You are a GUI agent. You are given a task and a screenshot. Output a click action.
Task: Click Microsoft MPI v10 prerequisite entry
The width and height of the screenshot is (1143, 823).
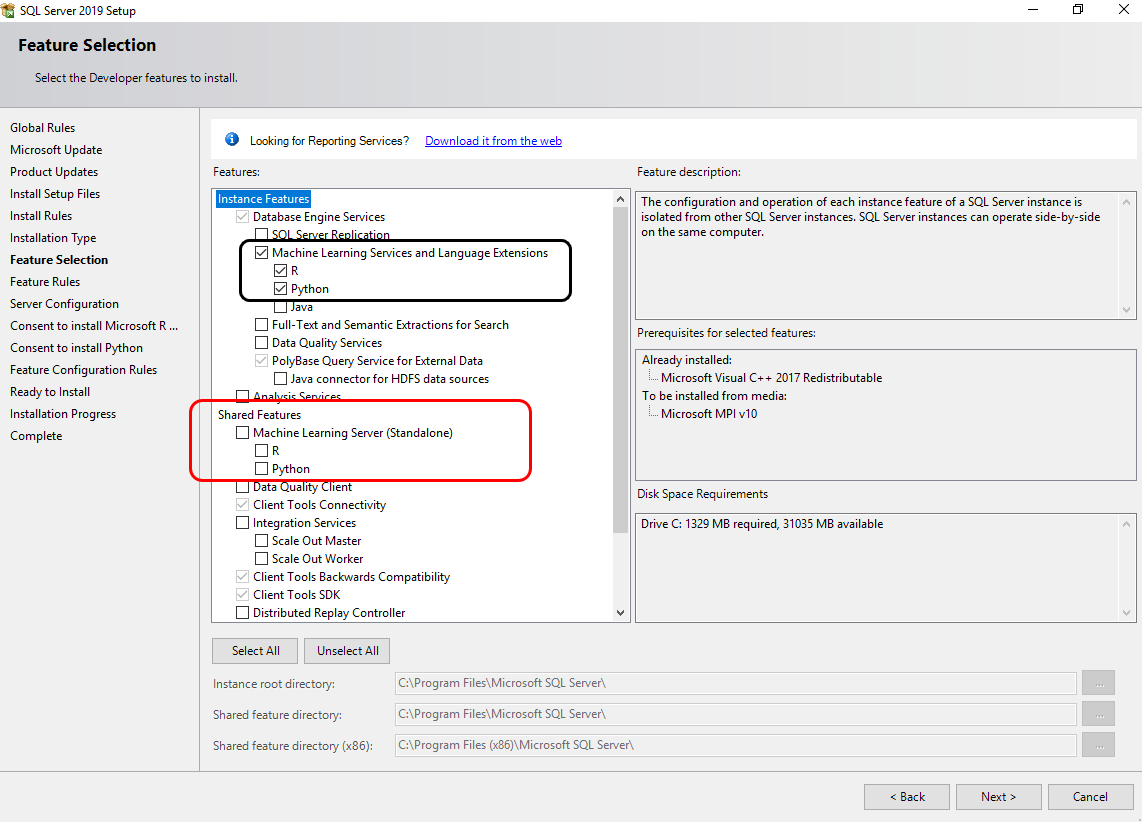point(709,414)
